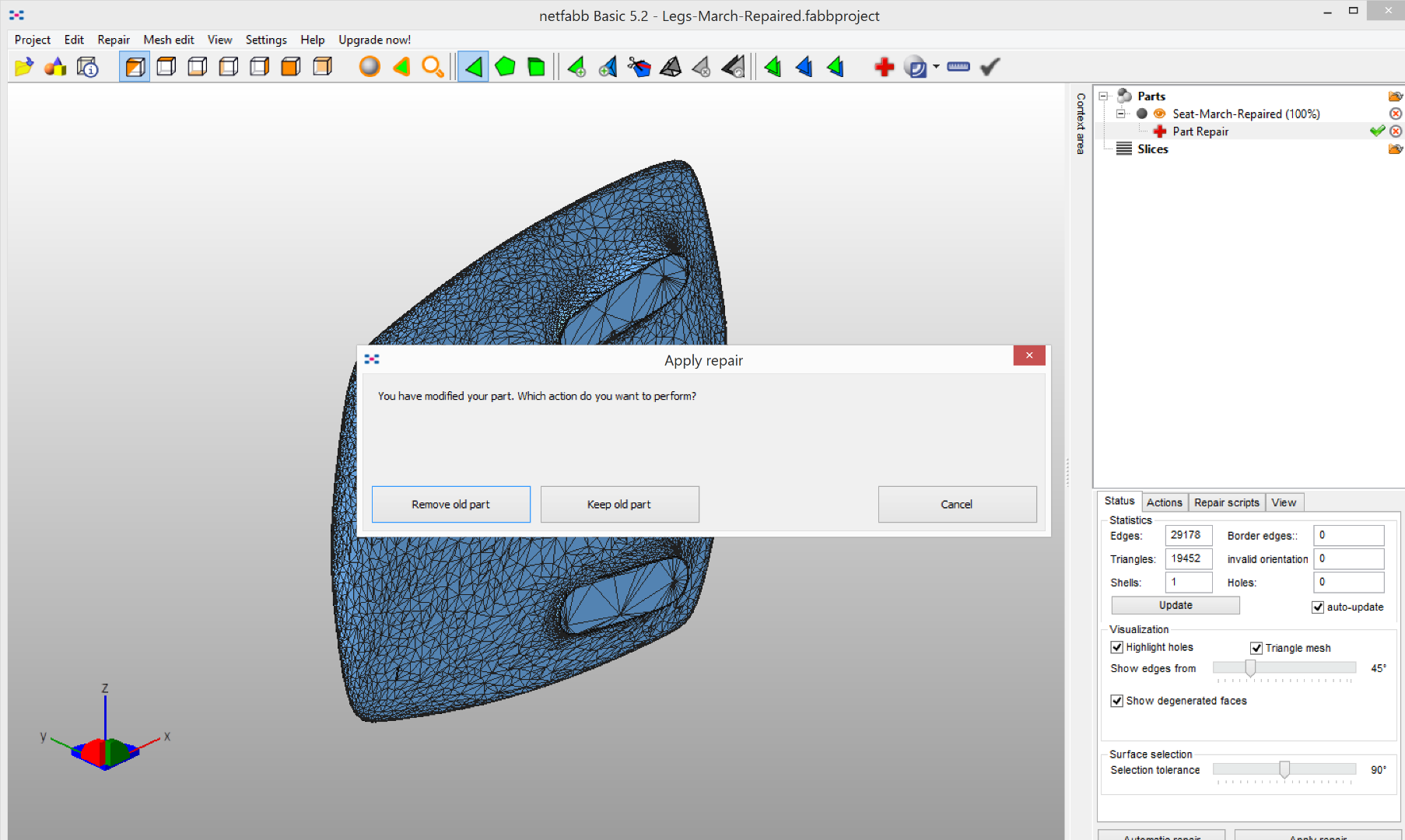This screenshot has height=840, width=1405.
Task: Click the red x on Part Repair row
Action: (1396, 131)
